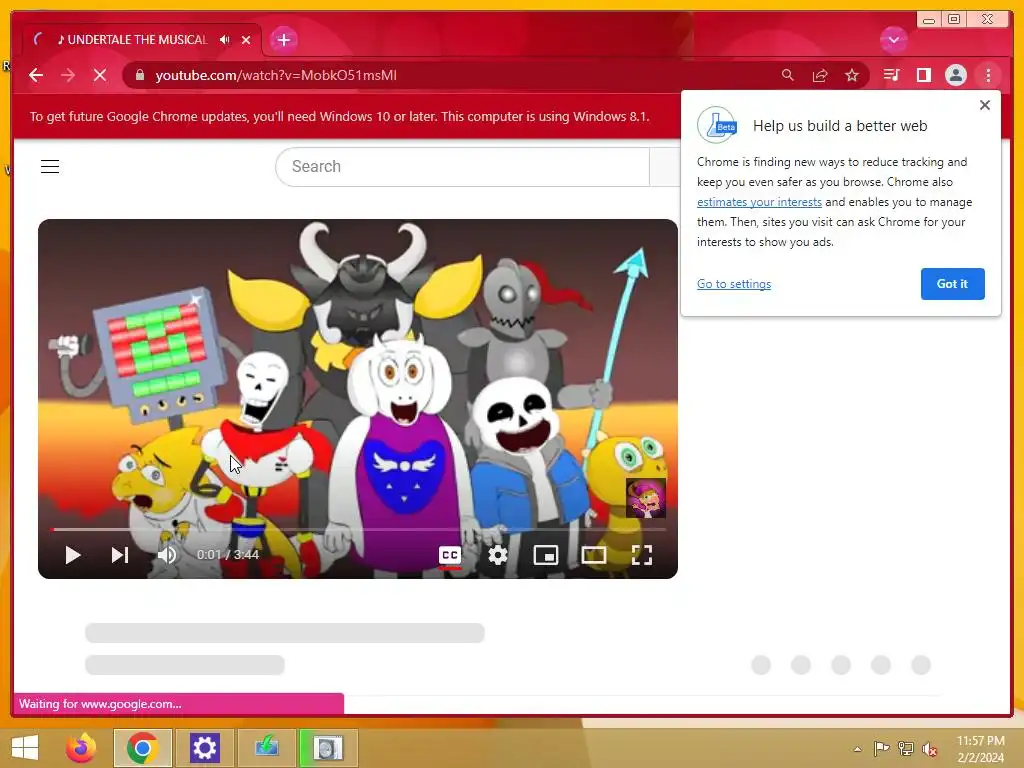Mute the video player volume

point(167,555)
